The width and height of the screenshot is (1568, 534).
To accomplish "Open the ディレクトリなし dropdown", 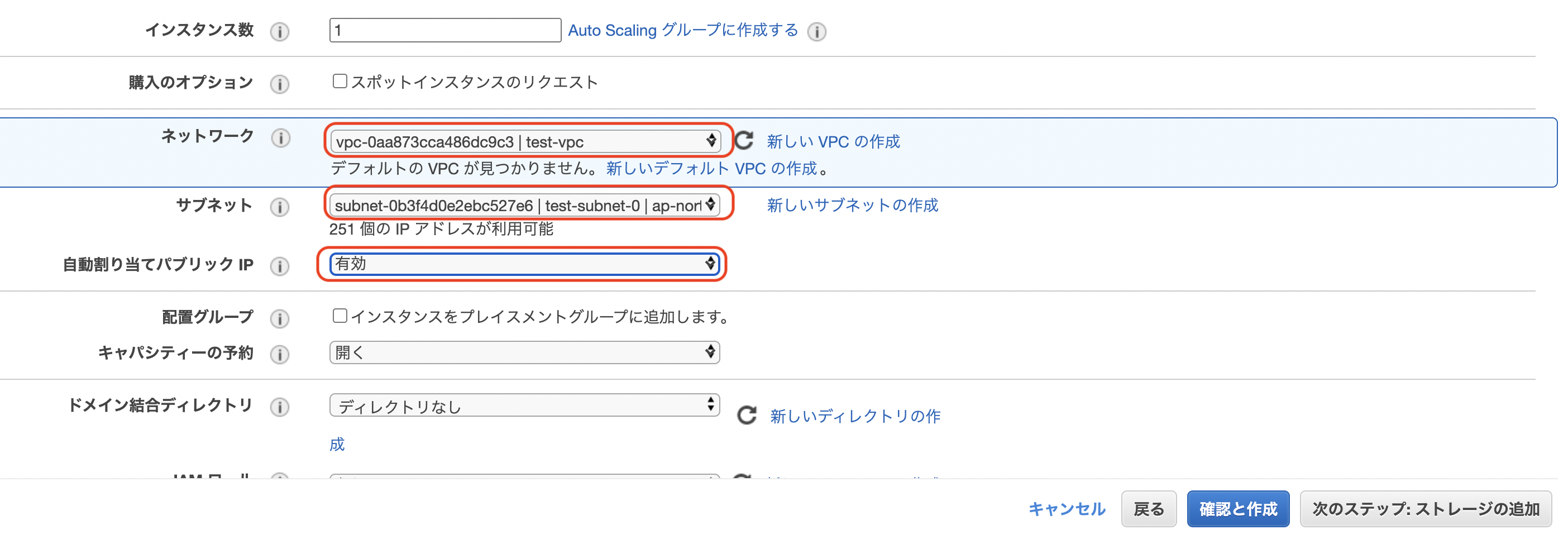I will 523,405.
